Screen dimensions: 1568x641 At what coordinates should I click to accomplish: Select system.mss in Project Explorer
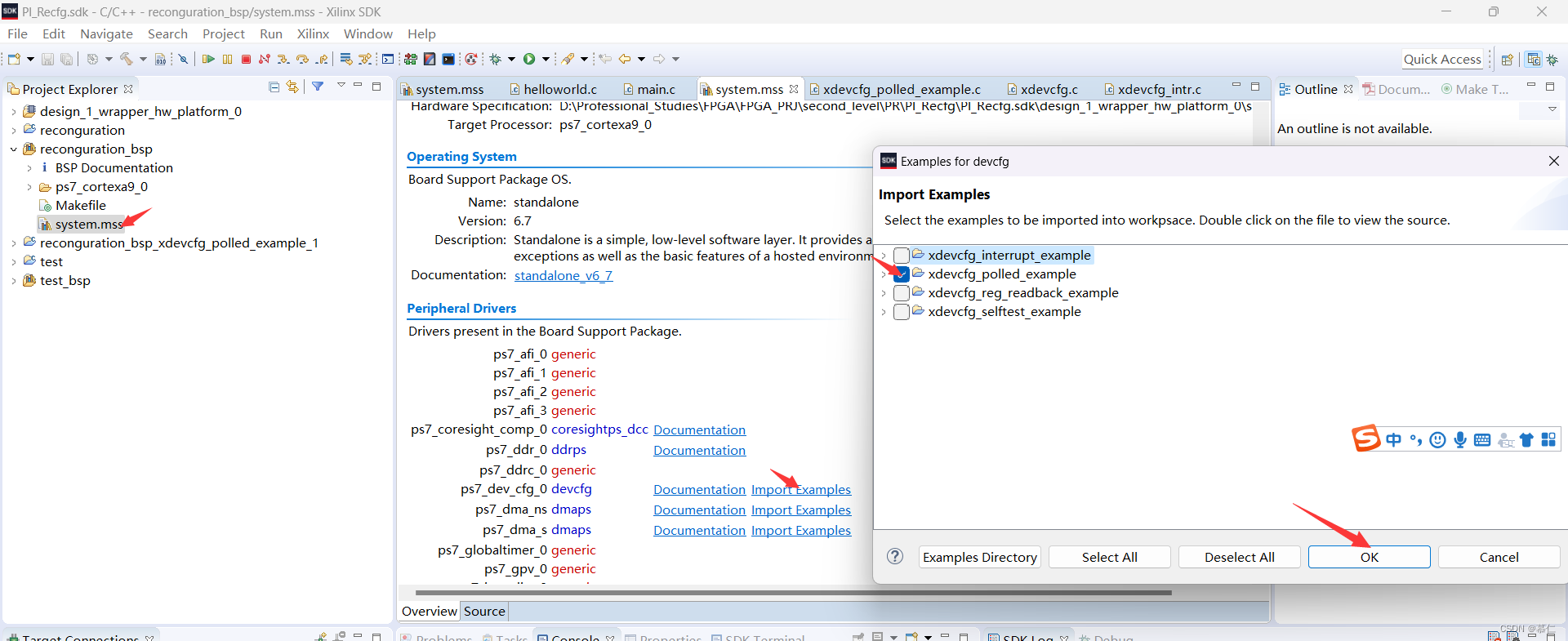click(81, 224)
